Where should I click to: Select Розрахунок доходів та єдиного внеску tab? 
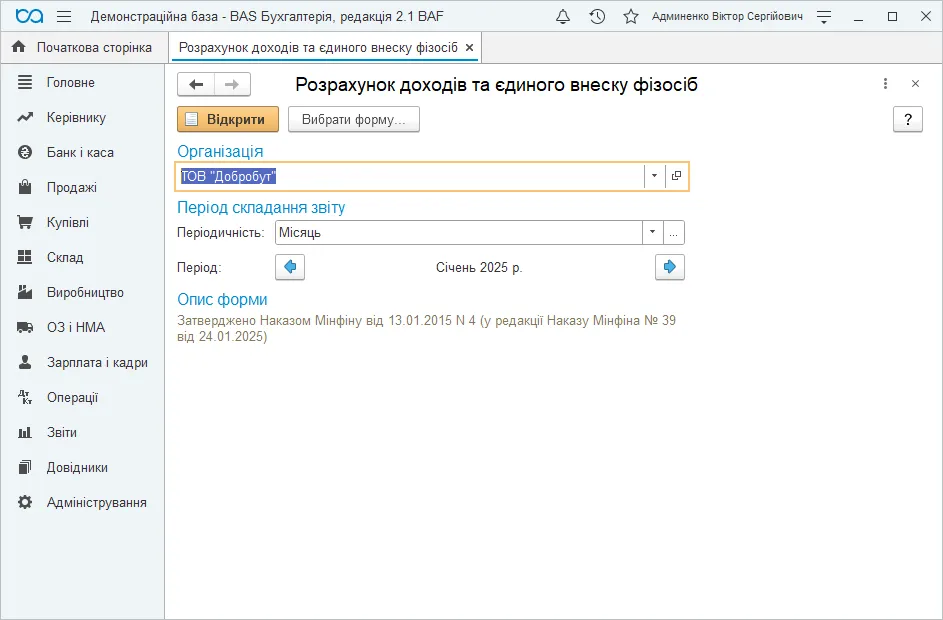318,48
